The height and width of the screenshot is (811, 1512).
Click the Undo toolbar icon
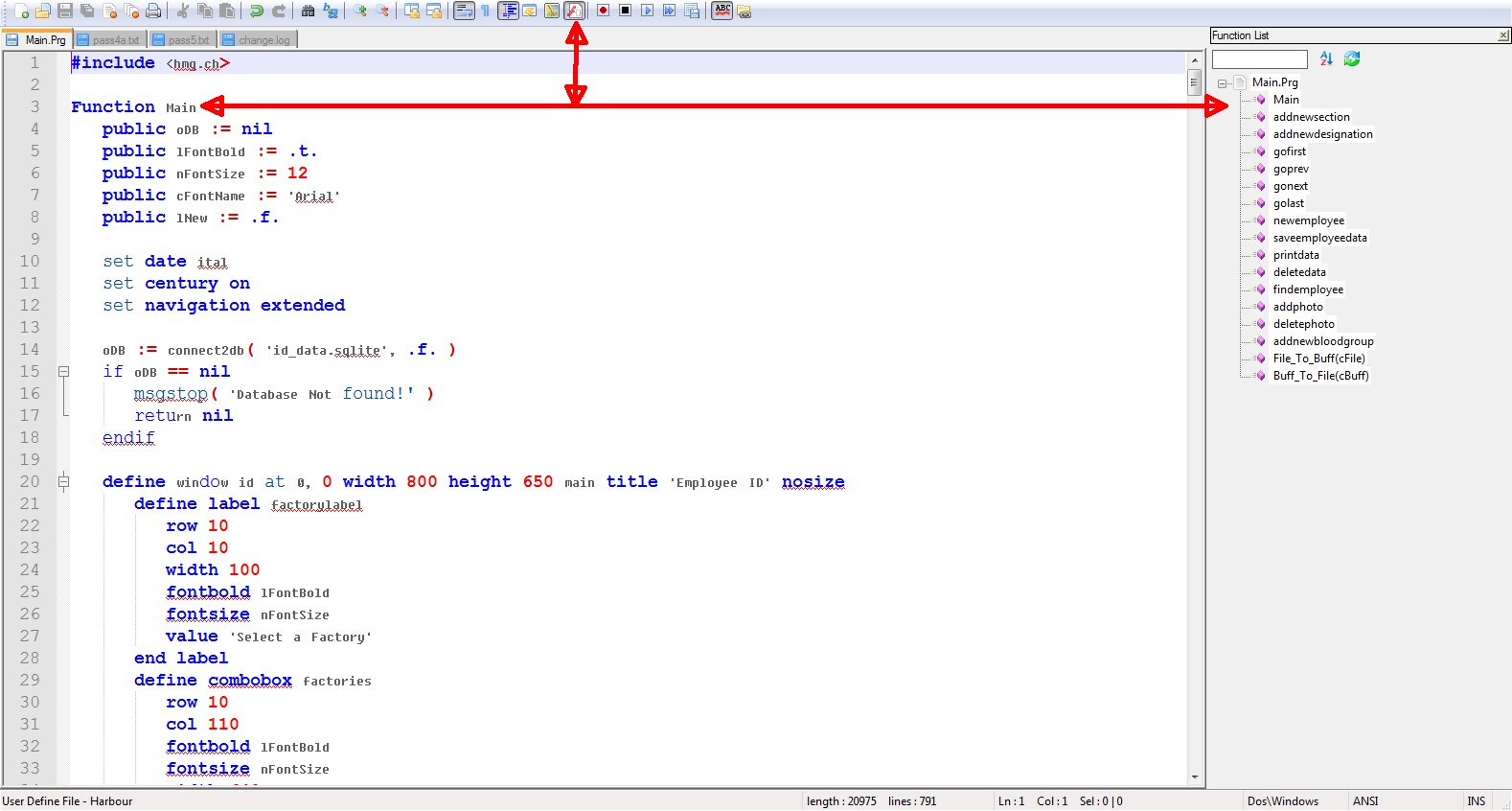256,11
